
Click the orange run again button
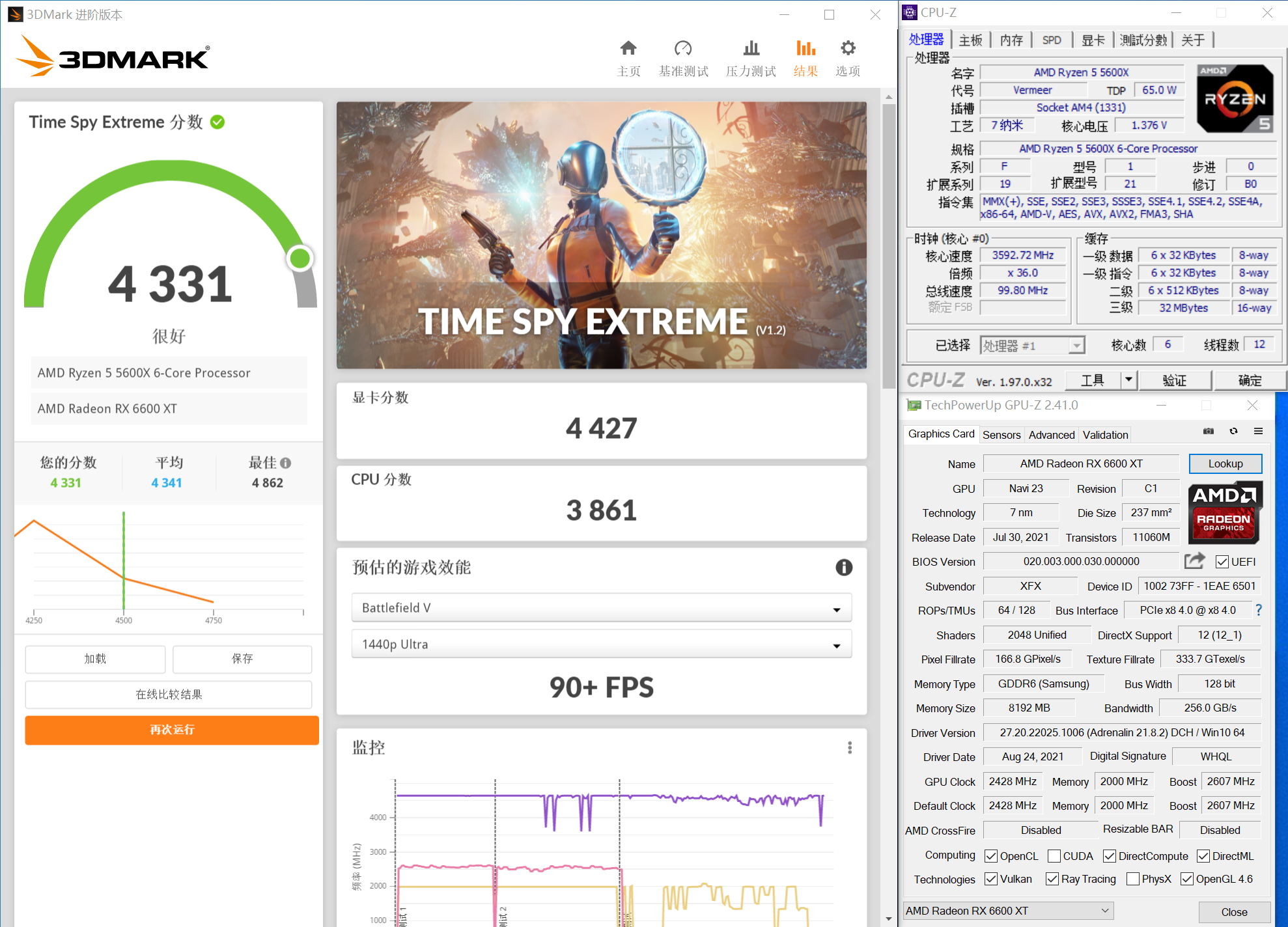pos(172,730)
